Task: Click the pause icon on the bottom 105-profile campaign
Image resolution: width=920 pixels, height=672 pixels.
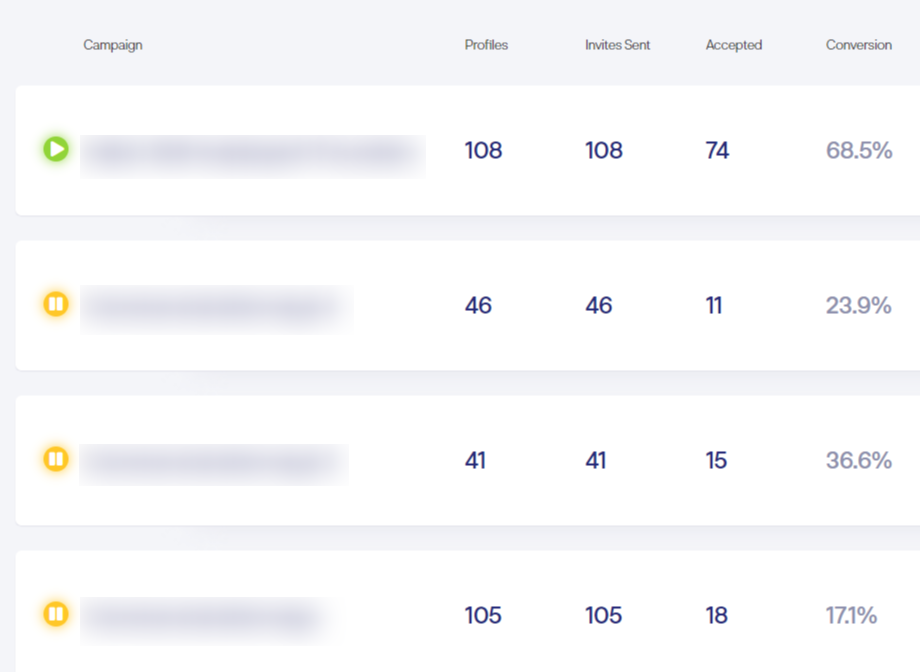Action: 57,615
